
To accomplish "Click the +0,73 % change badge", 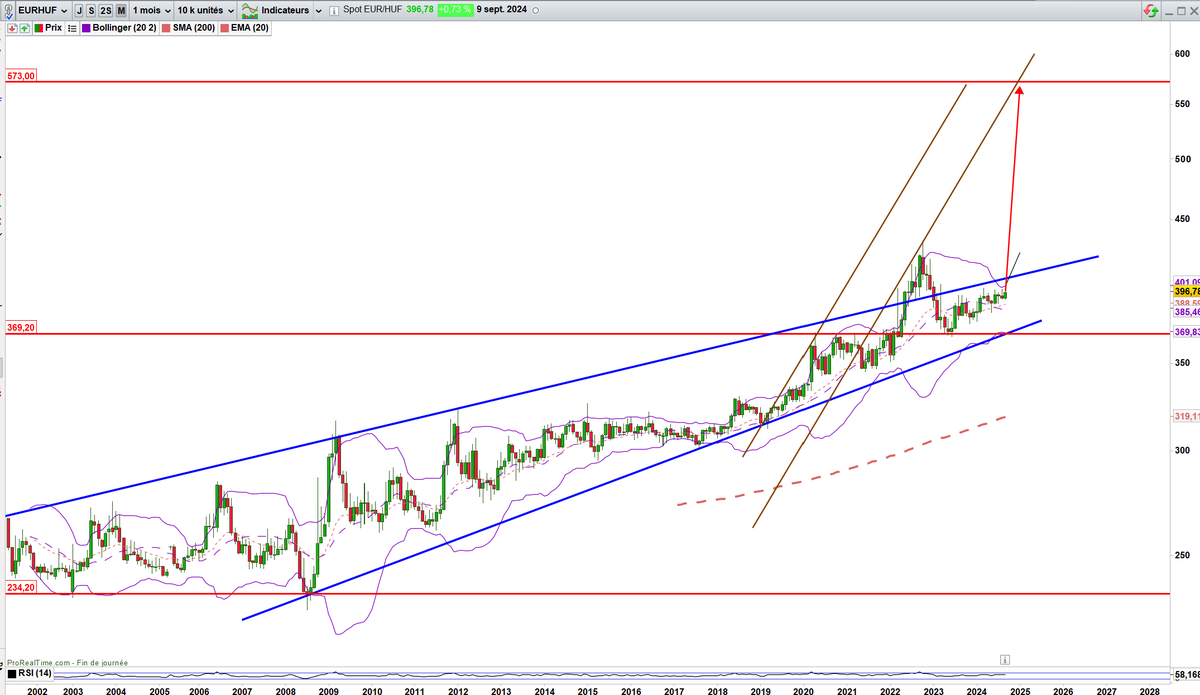I will point(454,9).
